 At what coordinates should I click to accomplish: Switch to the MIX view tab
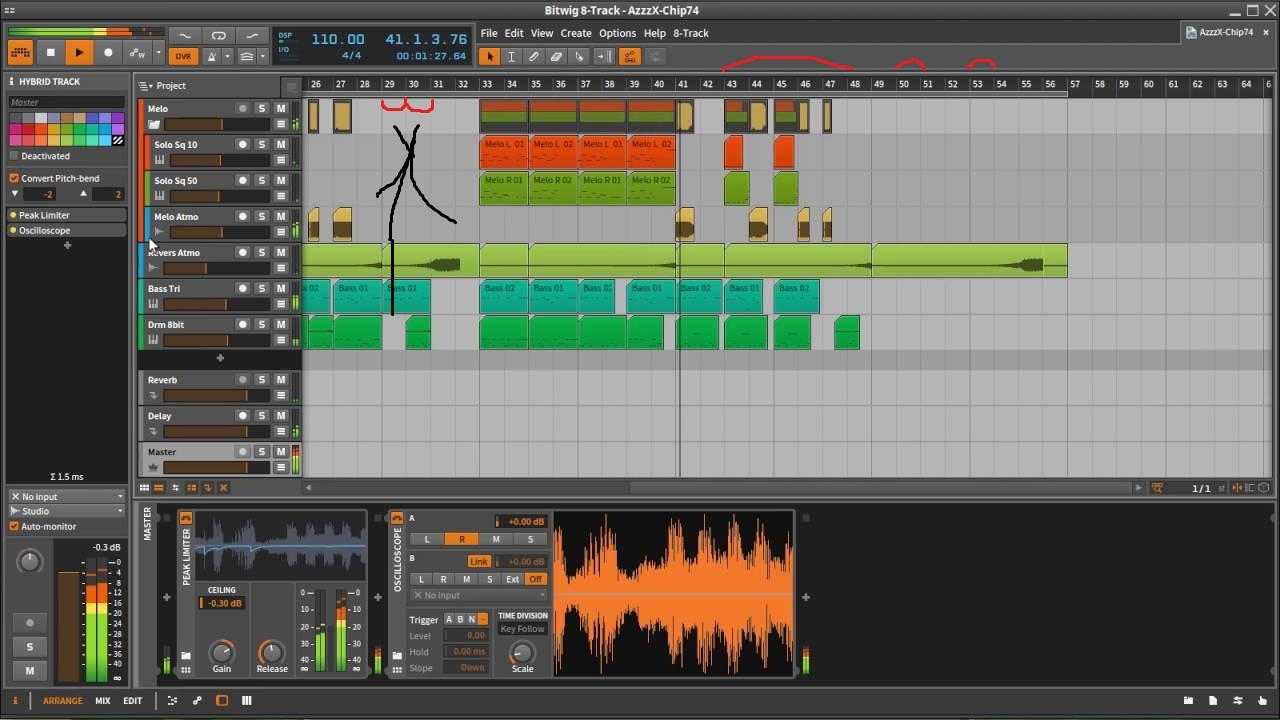tap(102, 701)
